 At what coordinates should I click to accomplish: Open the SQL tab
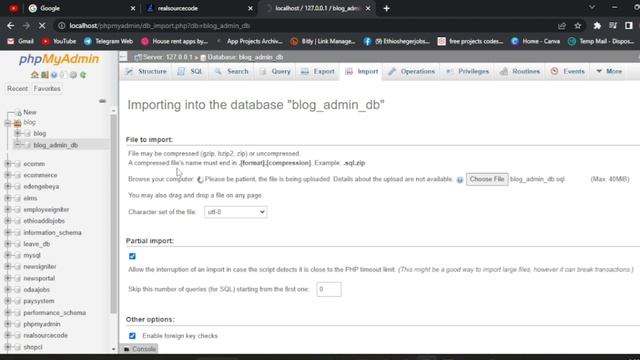point(190,71)
